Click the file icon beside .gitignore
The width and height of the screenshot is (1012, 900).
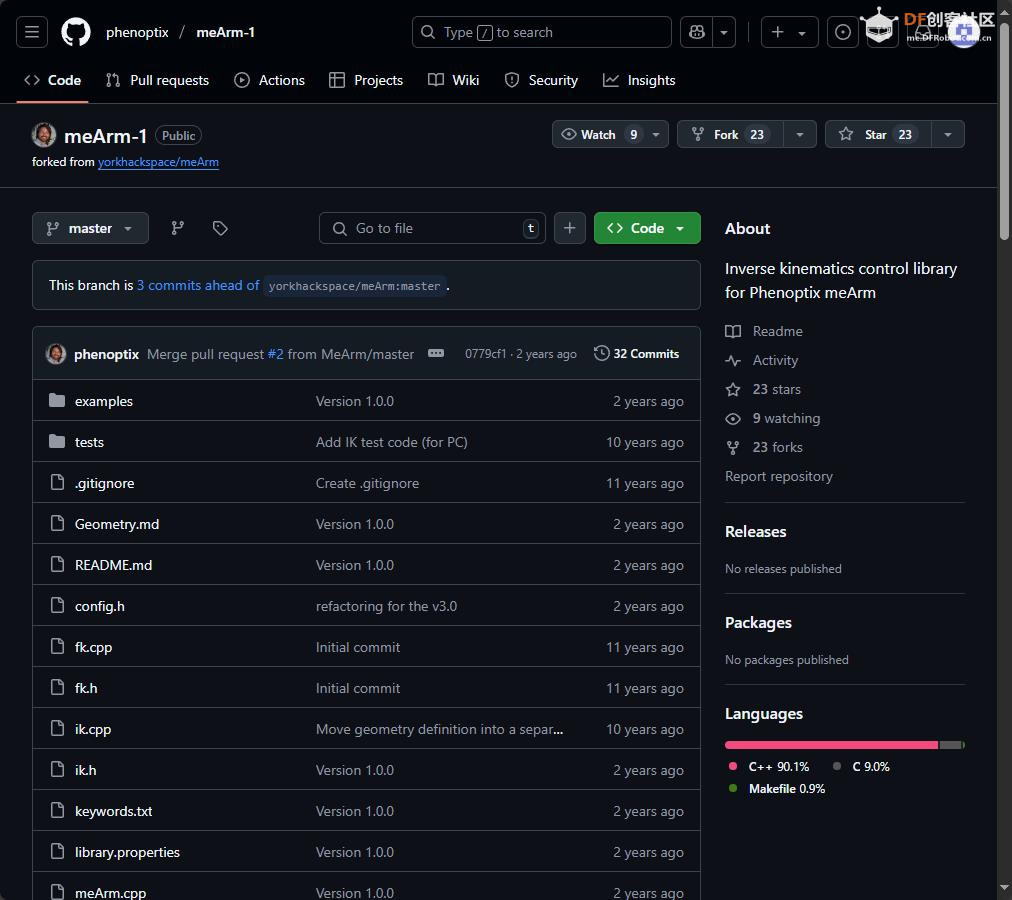click(57, 482)
